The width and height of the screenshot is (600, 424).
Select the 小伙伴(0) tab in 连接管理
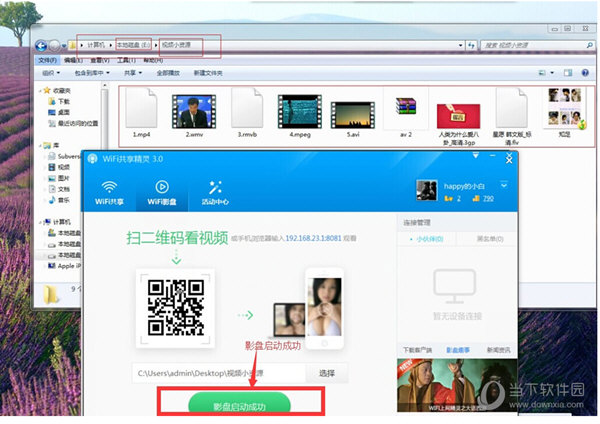[x=427, y=239]
